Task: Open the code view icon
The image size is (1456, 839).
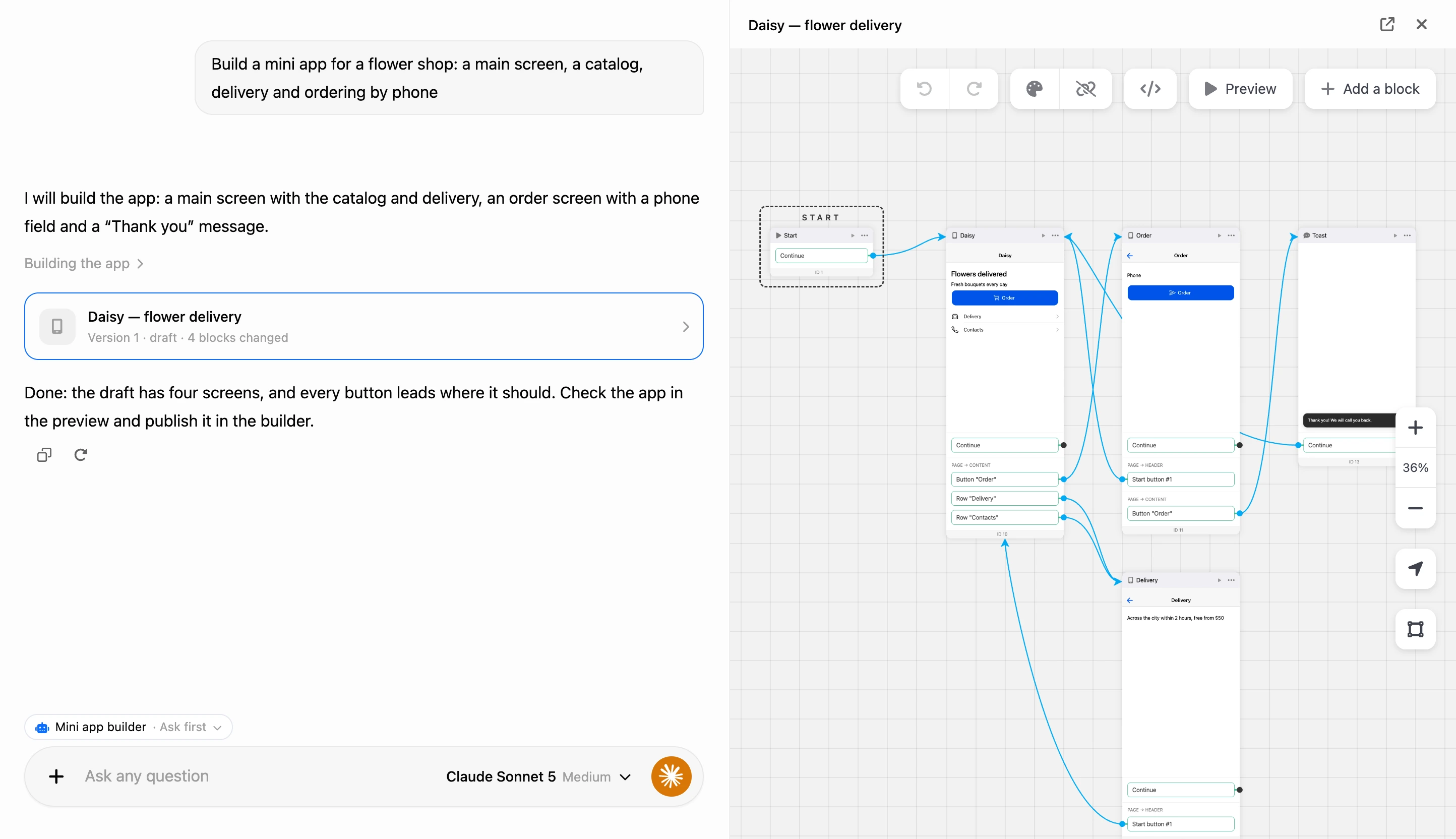Action: 1150,89
